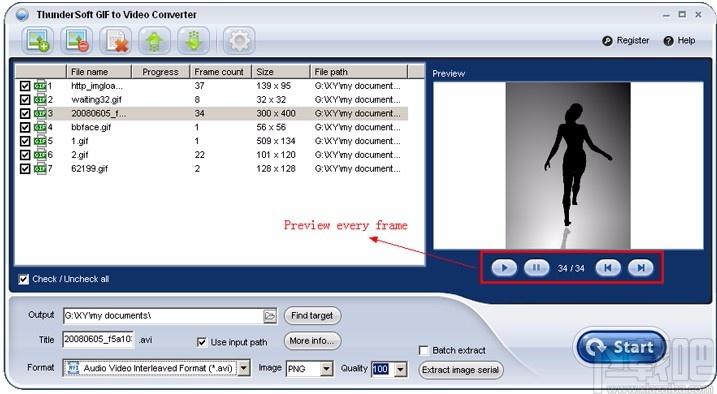The width and height of the screenshot is (717, 394).
Task: Click the Clear all files toolbar icon
Action: click(x=116, y=40)
